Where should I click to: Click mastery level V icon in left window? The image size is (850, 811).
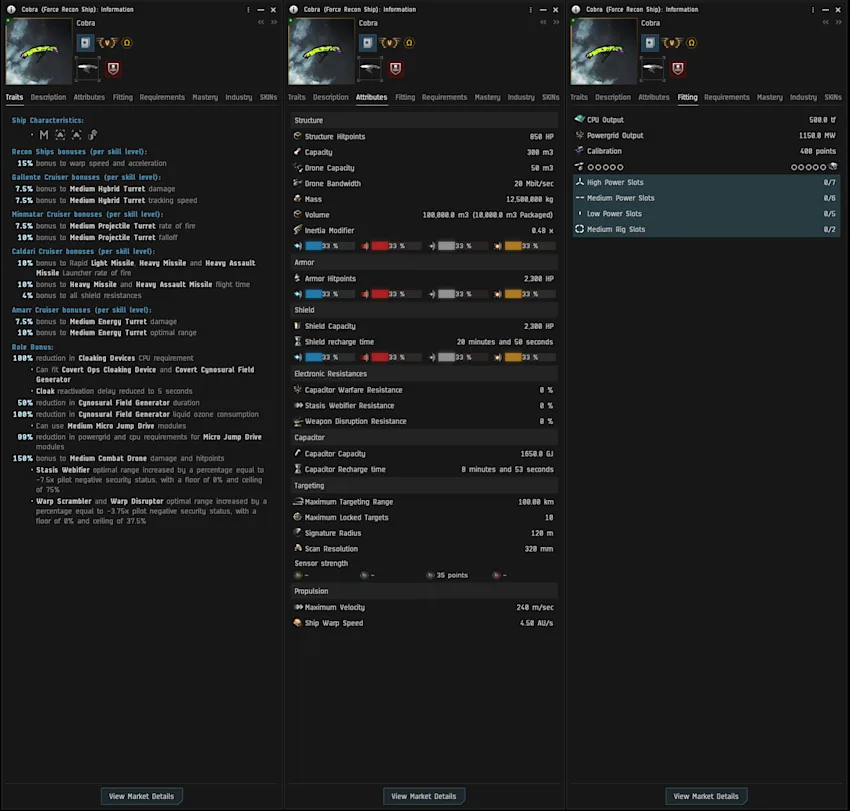pos(107,43)
